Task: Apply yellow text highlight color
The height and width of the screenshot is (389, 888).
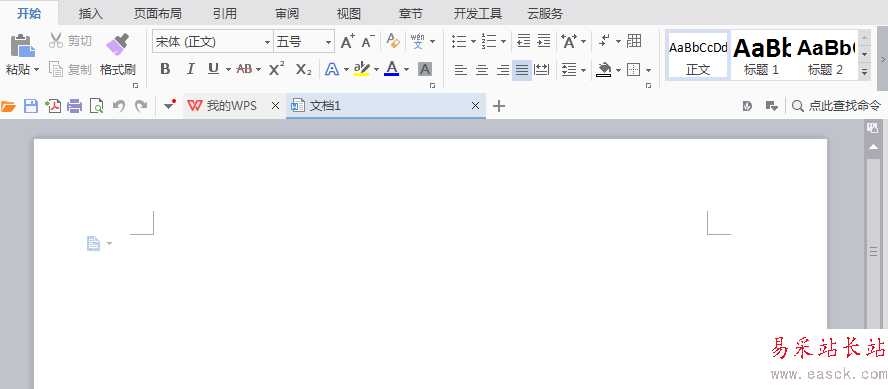Action: click(361, 70)
